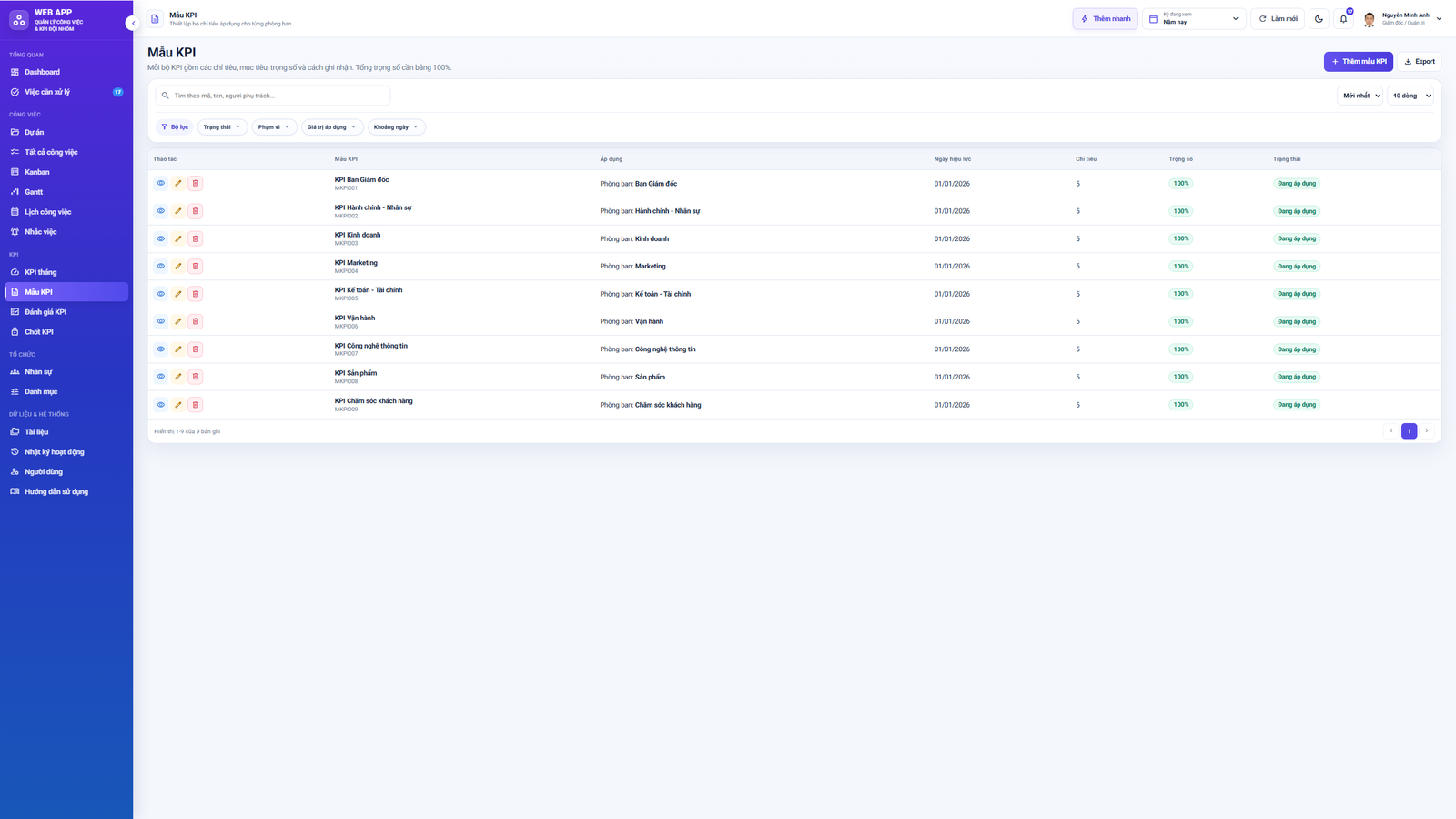
Task: Open the Phạm vi filter dropdown
Action: pos(274,127)
